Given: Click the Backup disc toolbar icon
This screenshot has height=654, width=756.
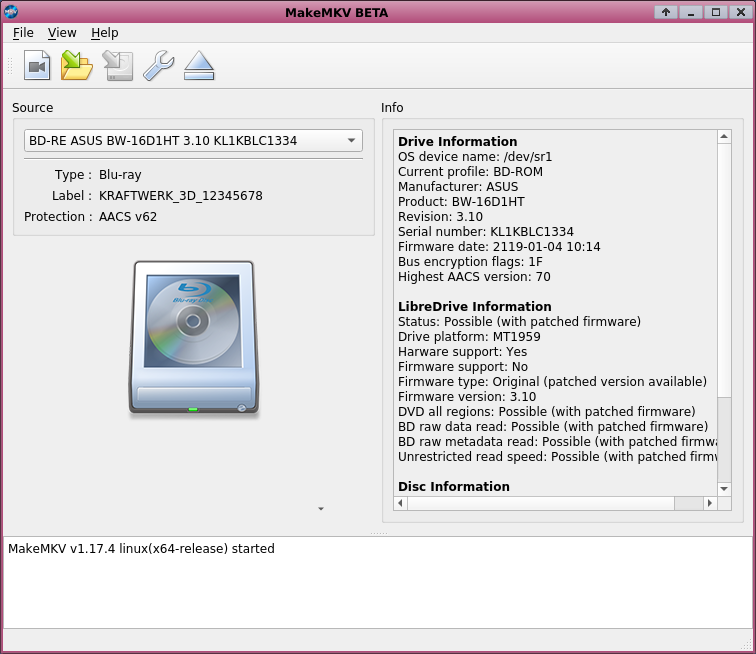Looking at the screenshot, I should (x=118, y=66).
